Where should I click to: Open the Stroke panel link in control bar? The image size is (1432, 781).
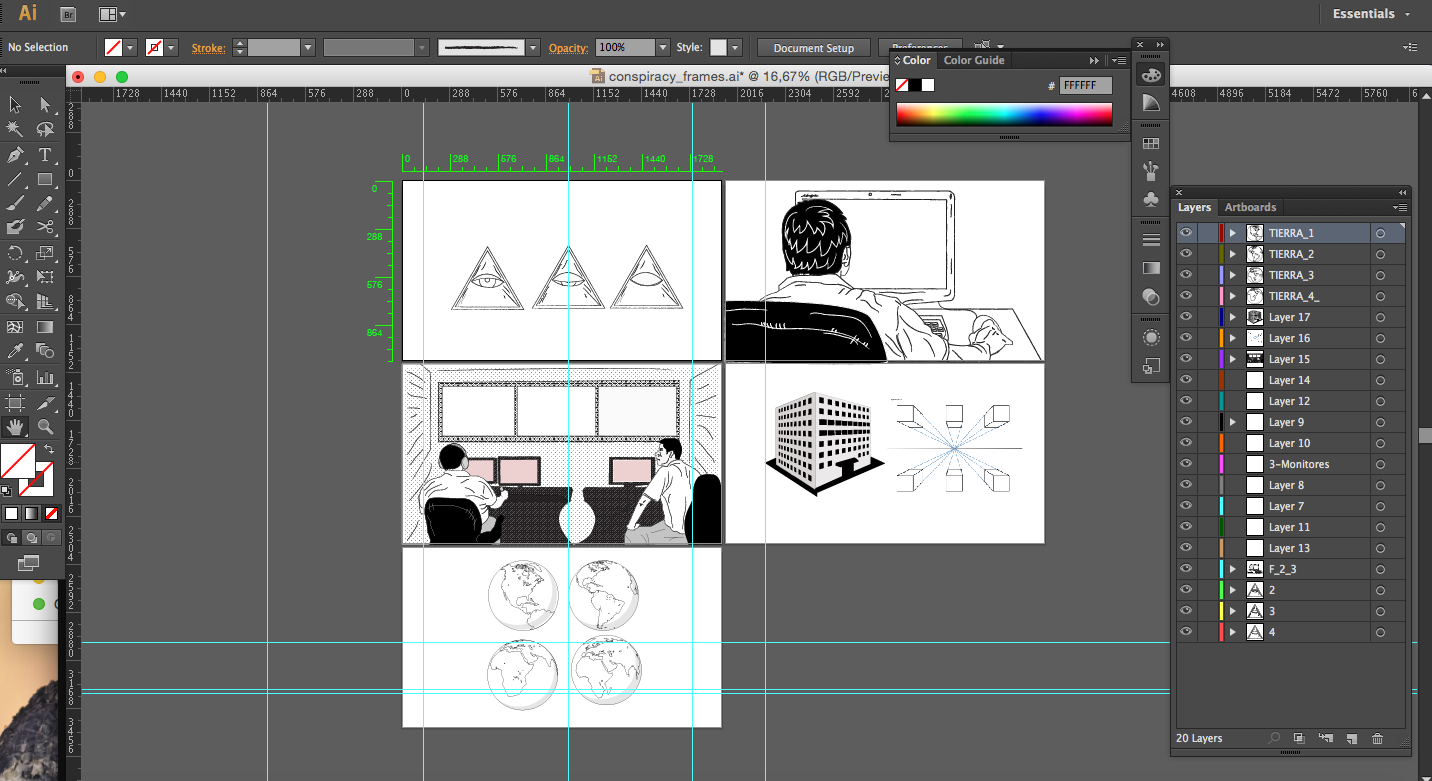(x=208, y=47)
